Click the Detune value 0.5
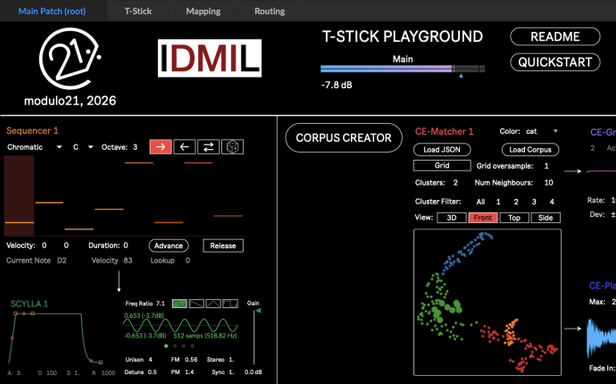The width and height of the screenshot is (616, 384). (x=152, y=372)
